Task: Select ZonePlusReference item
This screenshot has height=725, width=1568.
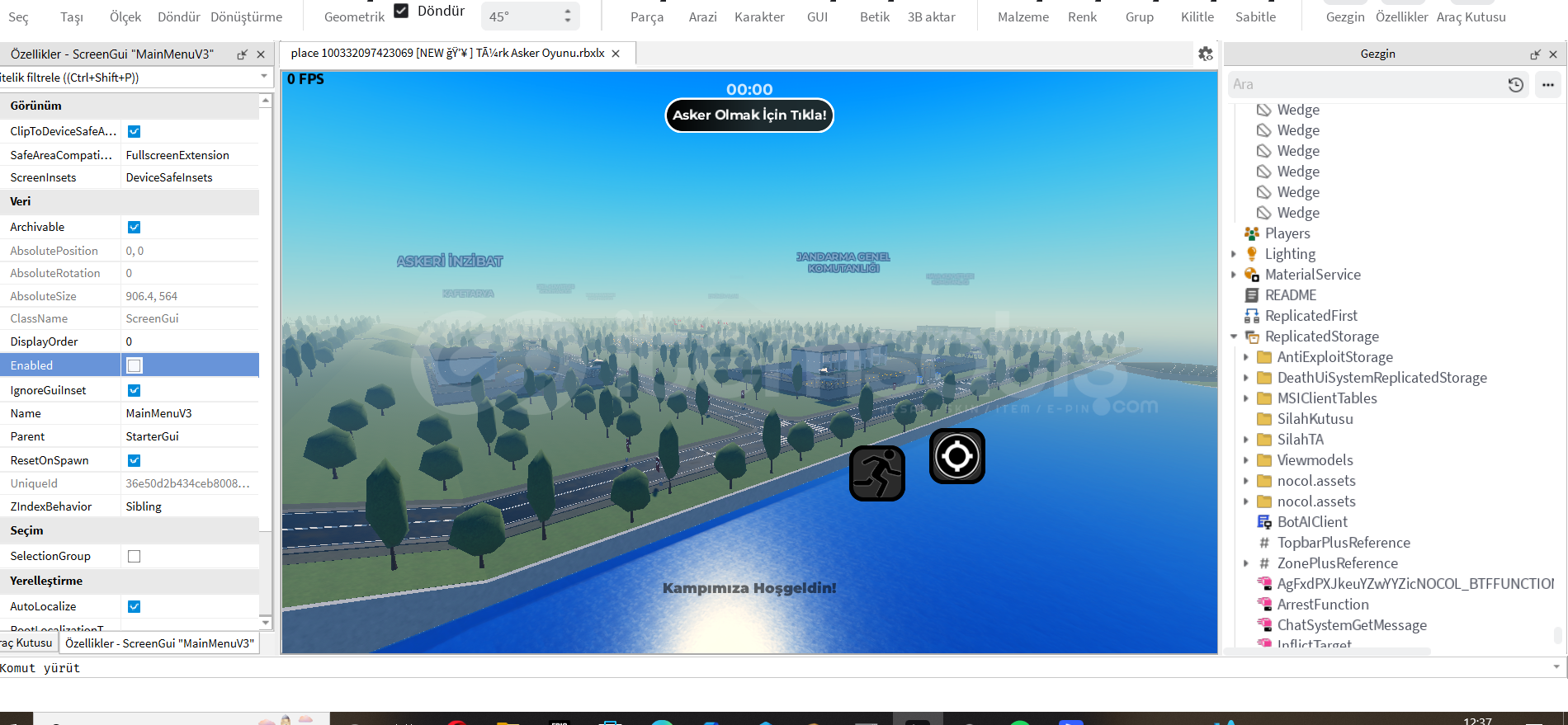Action: pyautogui.click(x=1337, y=563)
